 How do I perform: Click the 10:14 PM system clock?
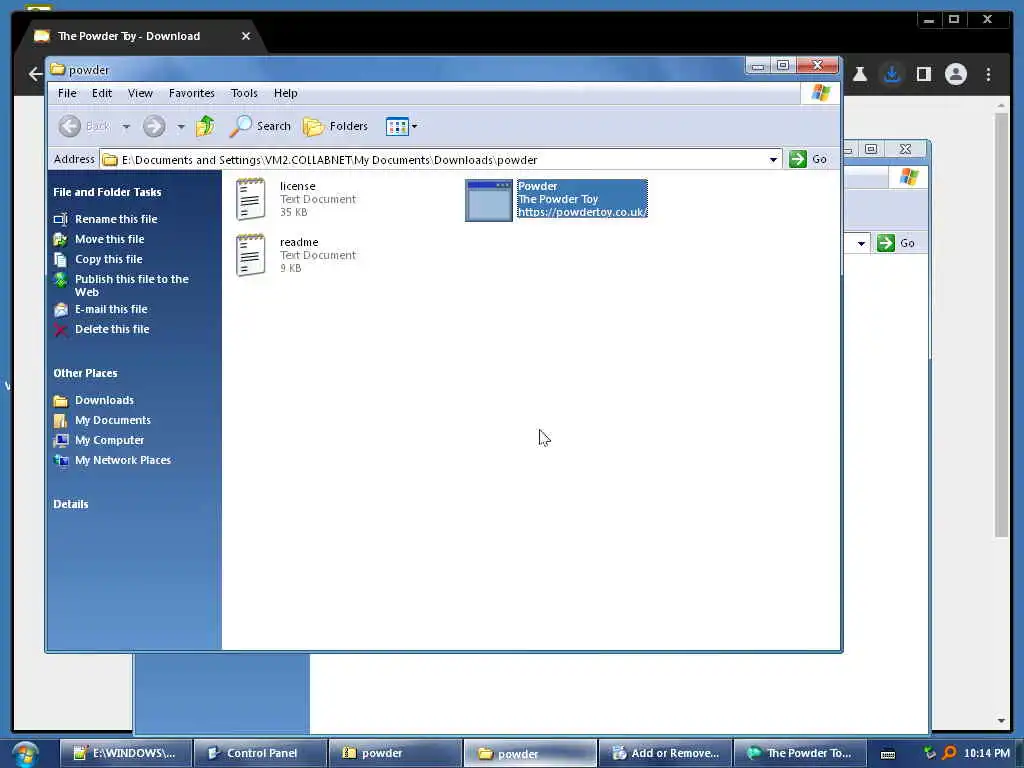986,753
